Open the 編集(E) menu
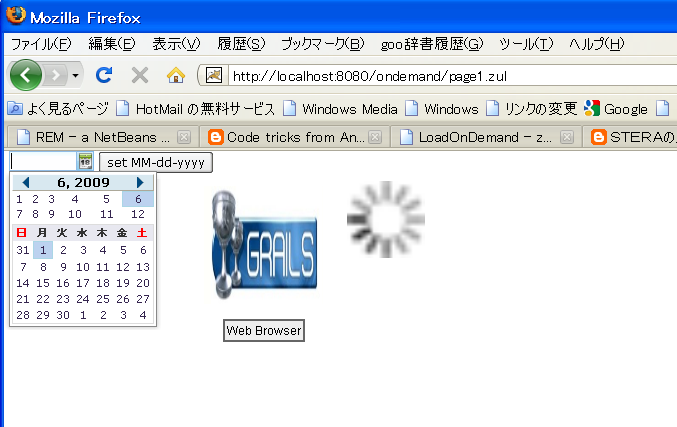 (x=112, y=44)
